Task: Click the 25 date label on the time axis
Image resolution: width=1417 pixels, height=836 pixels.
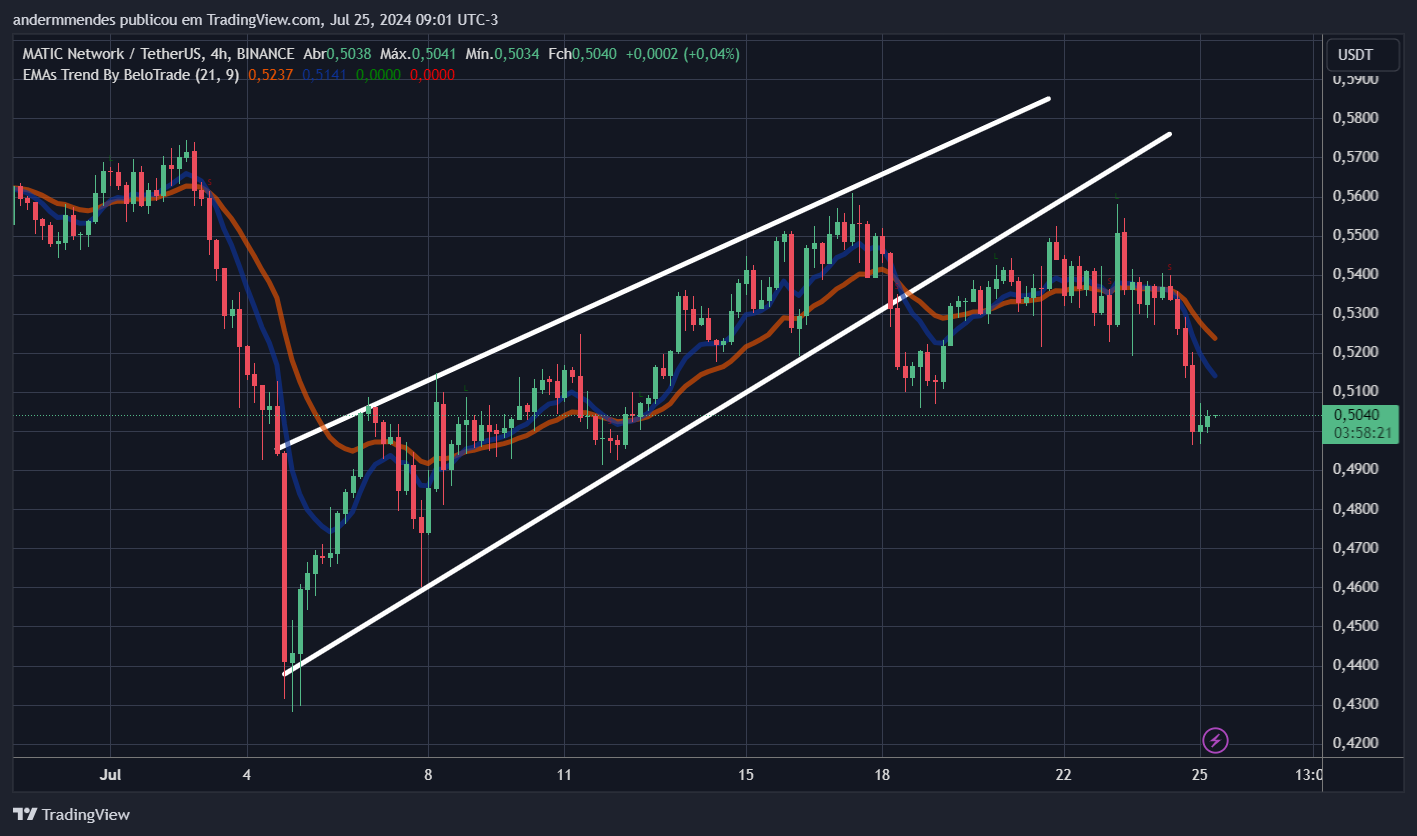Action: click(1201, 775)
